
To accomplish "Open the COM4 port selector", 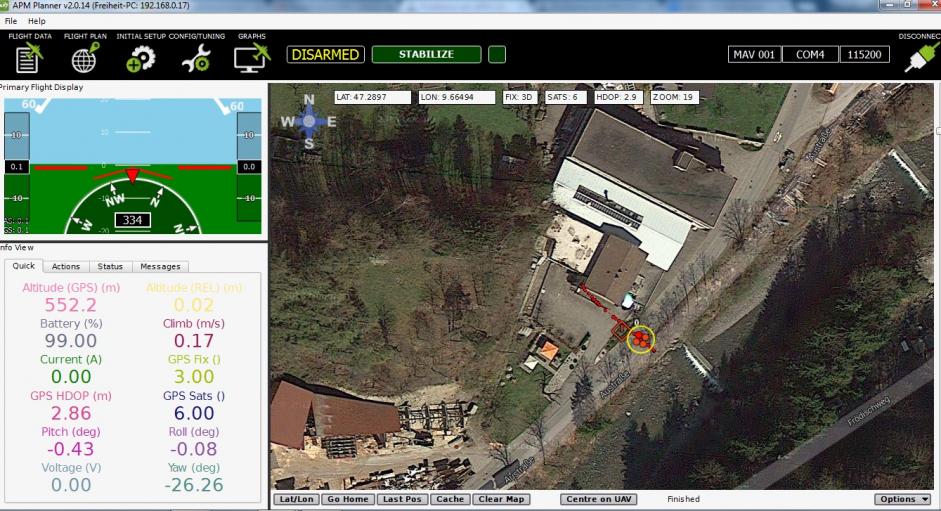I will (810, 55).
